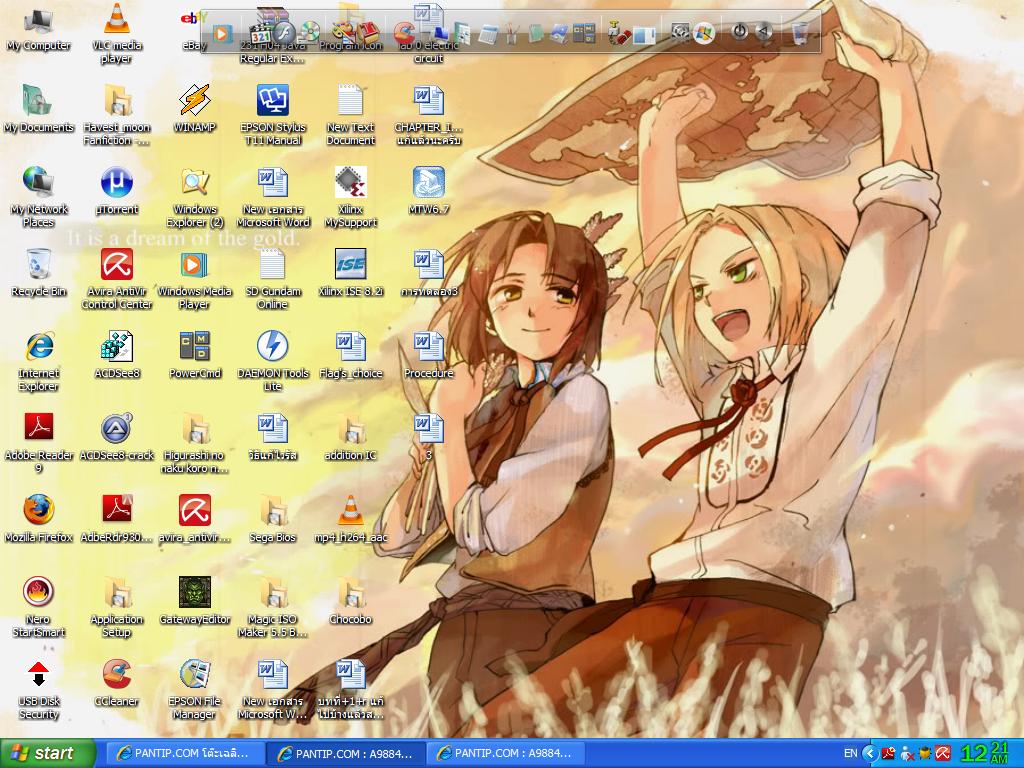Click the messenger tray icon with red X
Screen dimensions: 1024x768
click(x=906, y=754)
